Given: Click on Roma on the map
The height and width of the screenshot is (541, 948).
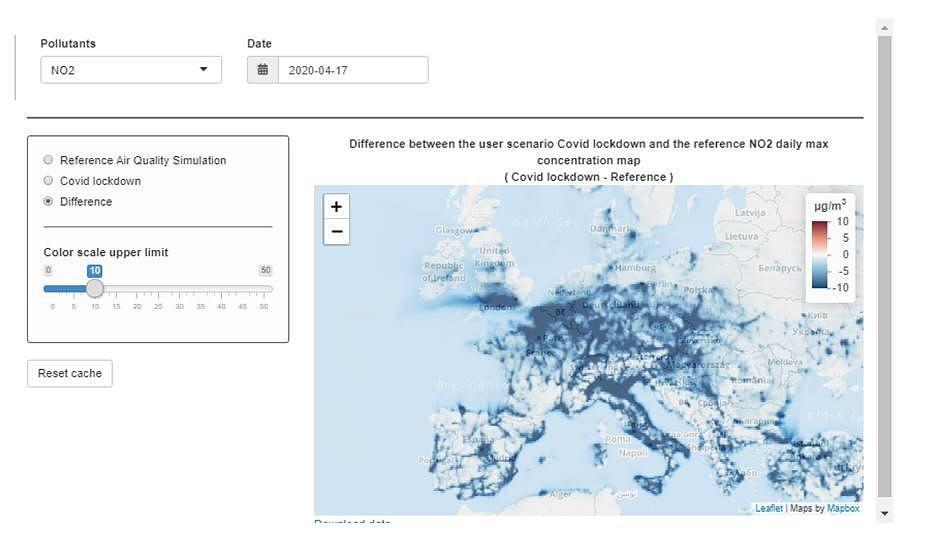Looking at the screenshot, I should (x=618, y=439).
